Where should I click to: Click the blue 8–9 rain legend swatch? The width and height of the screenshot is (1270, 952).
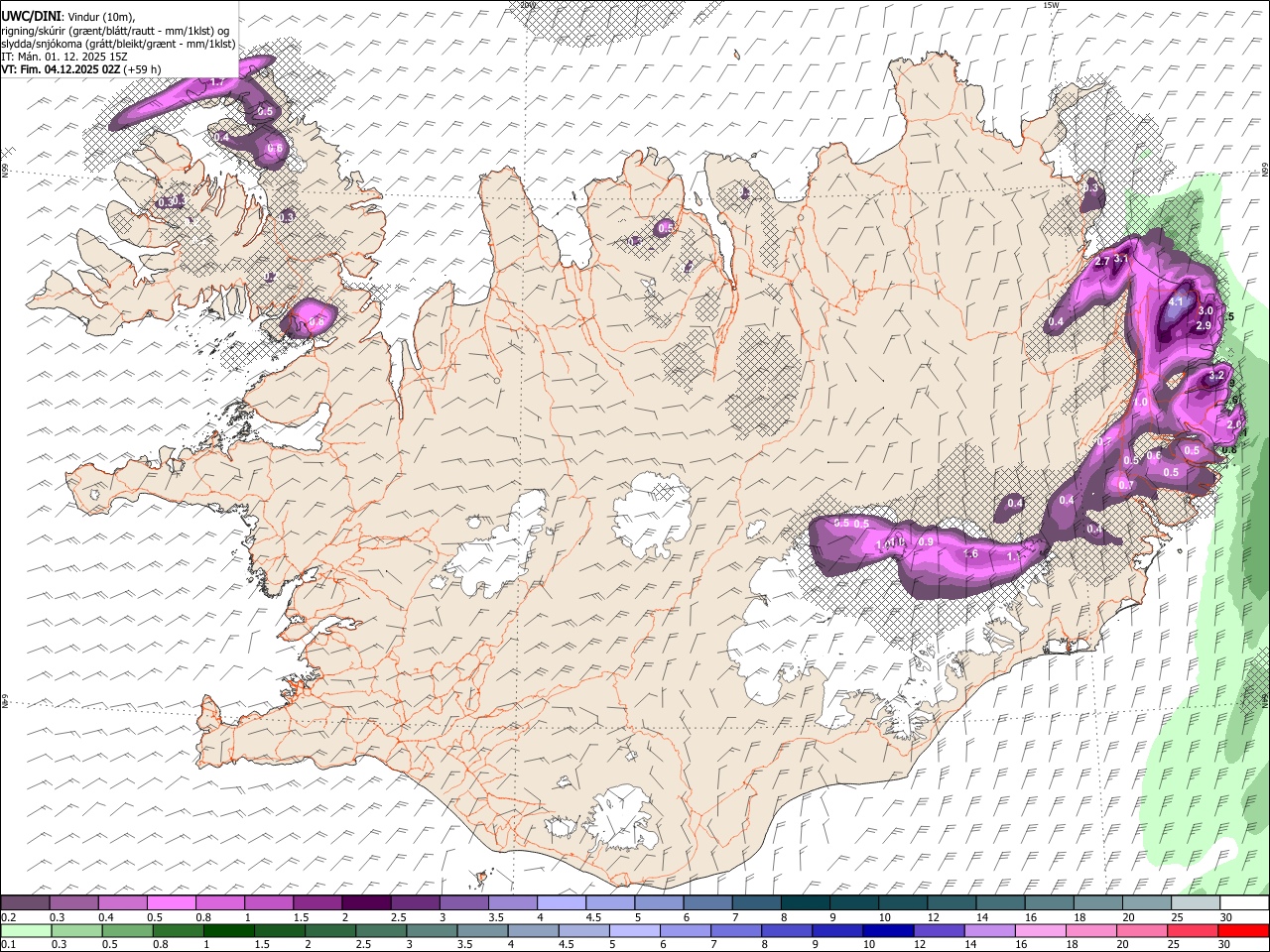pyautogui.click(x=787, y=930)
